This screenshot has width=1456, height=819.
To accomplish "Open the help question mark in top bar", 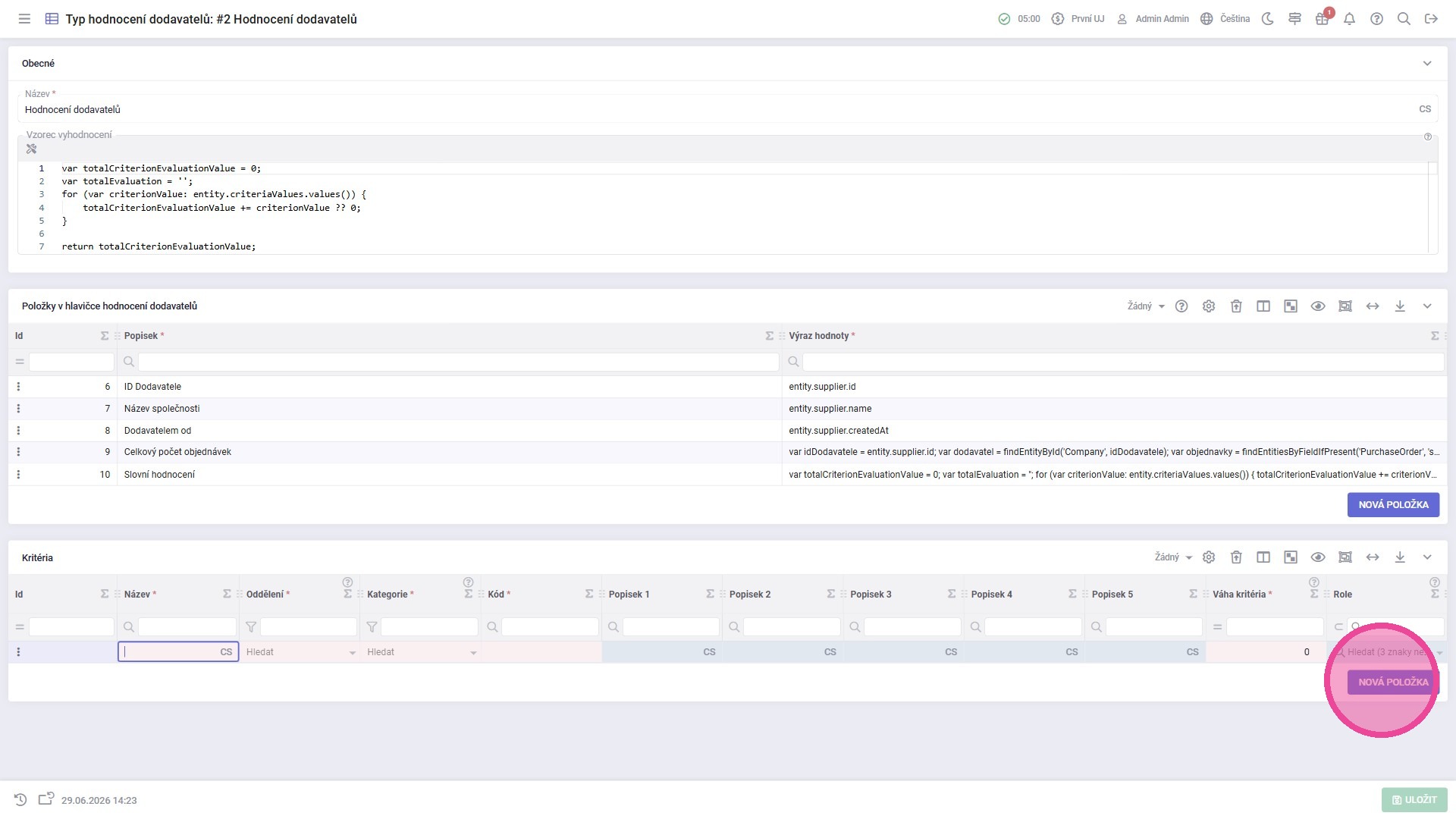I will click(x=1376, y=19).
